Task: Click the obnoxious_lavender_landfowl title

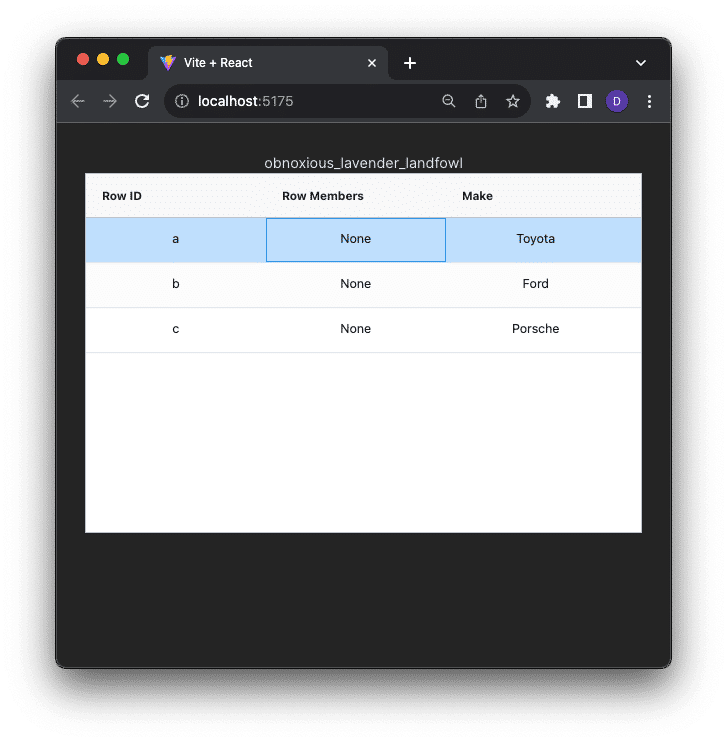Action: (x=364, y=163)
